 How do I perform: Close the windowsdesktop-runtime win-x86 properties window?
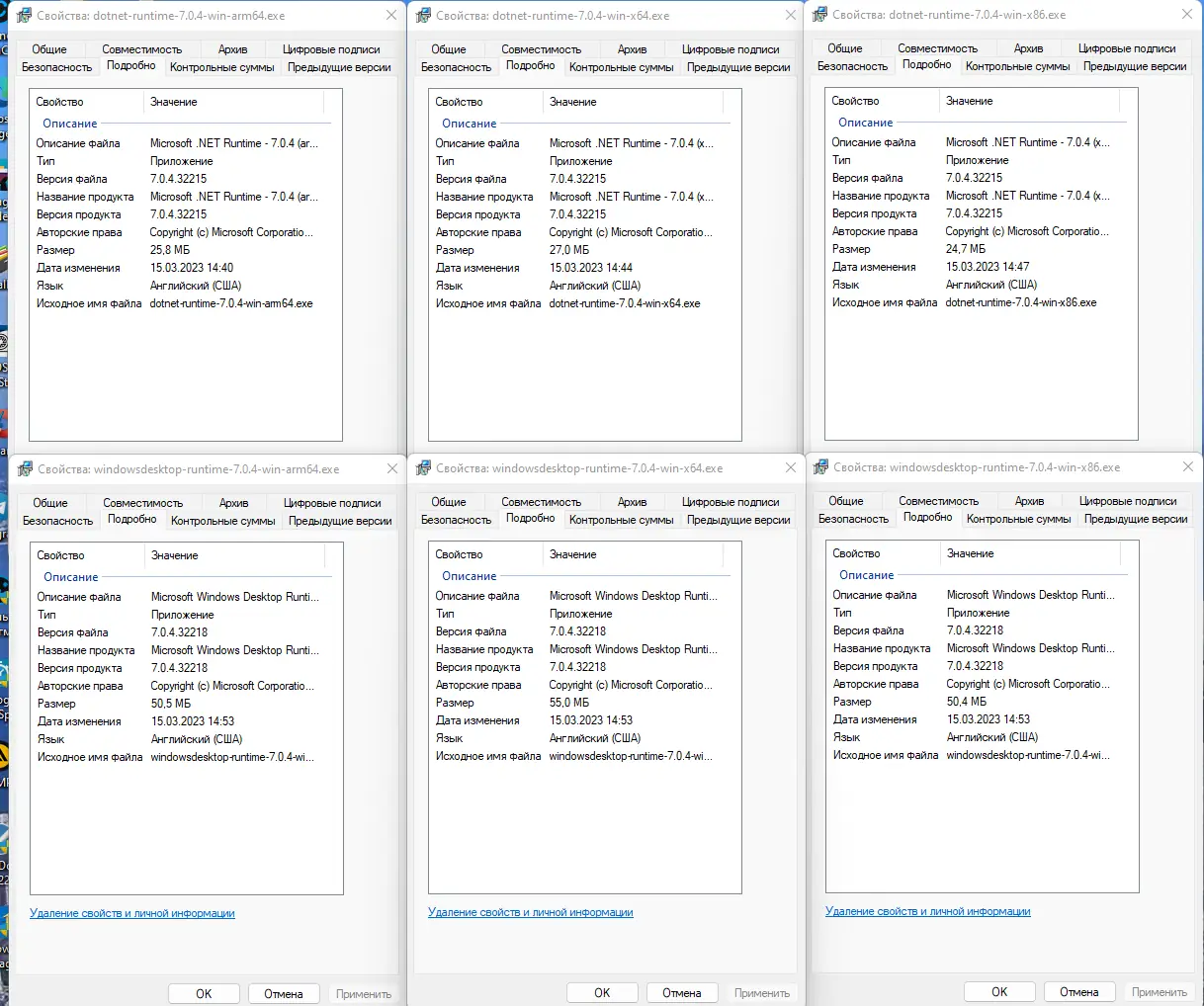coord(1187,467)
